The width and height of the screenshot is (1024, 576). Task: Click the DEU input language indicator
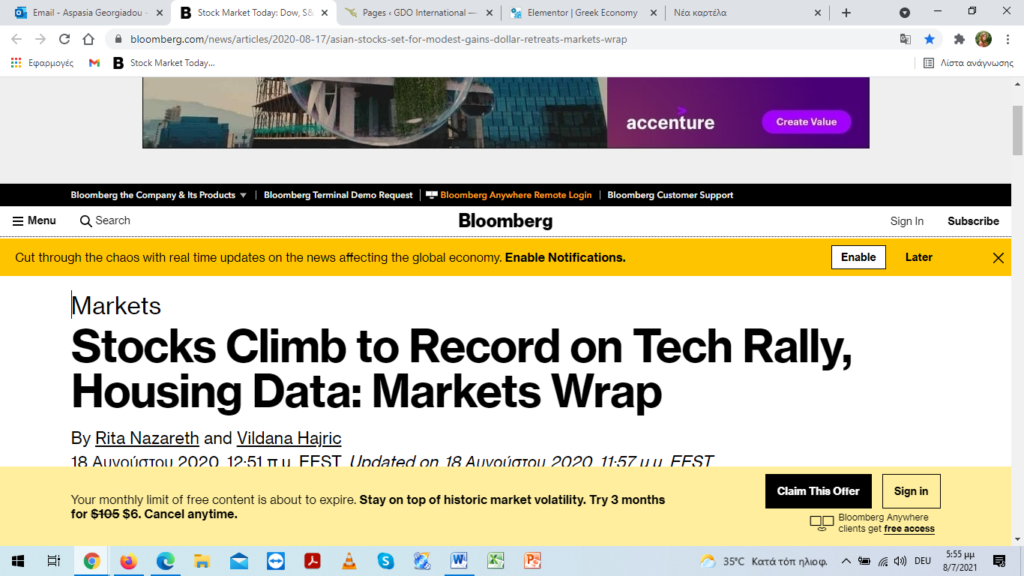tap(922, 561)
